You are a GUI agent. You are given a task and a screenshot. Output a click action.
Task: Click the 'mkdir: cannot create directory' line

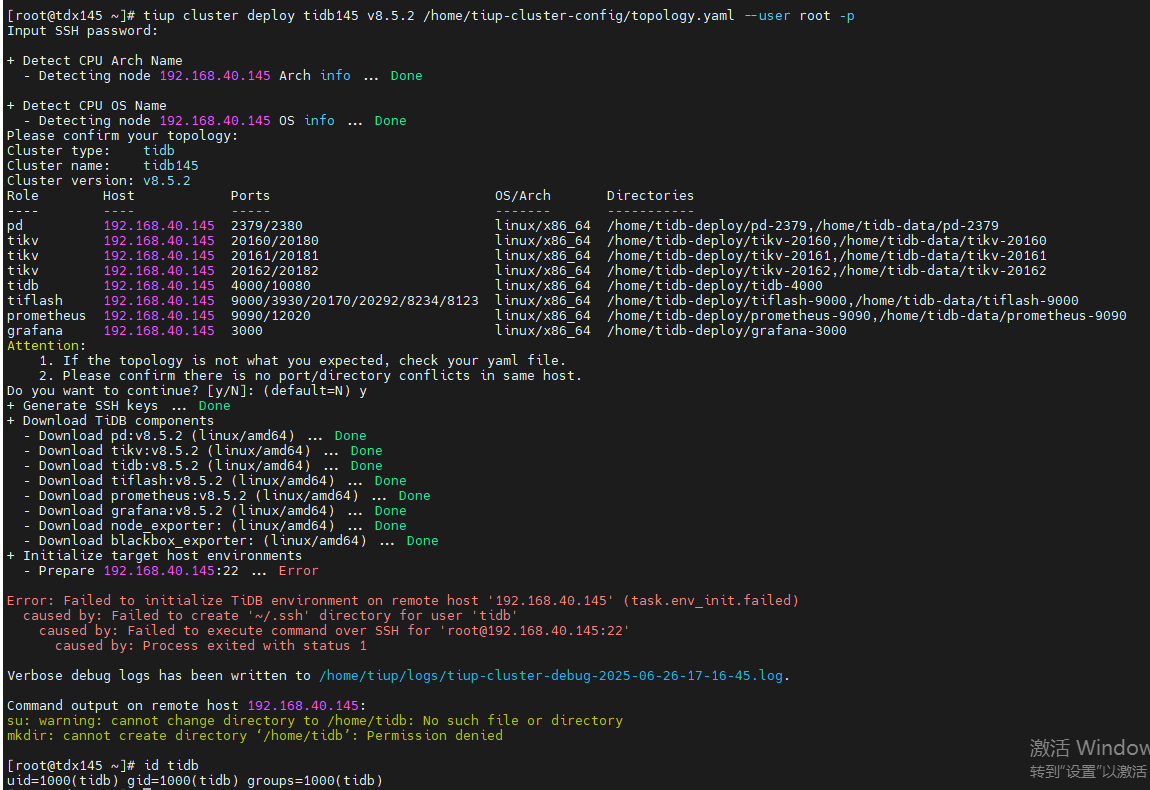(254, 736)
